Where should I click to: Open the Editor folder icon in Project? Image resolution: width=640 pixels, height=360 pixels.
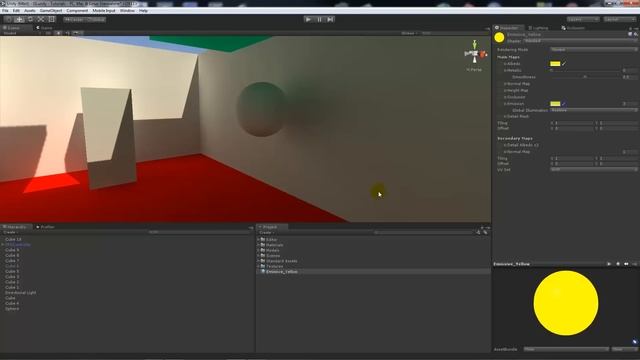pyautogui.click(x=263, y=240)
